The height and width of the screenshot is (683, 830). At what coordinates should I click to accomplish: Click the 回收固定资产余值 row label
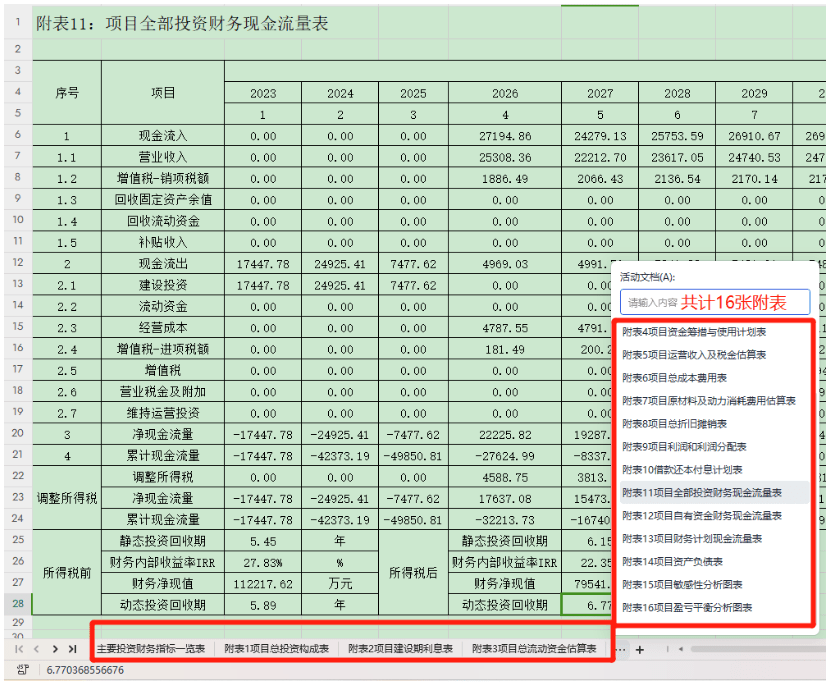(163, 200)
